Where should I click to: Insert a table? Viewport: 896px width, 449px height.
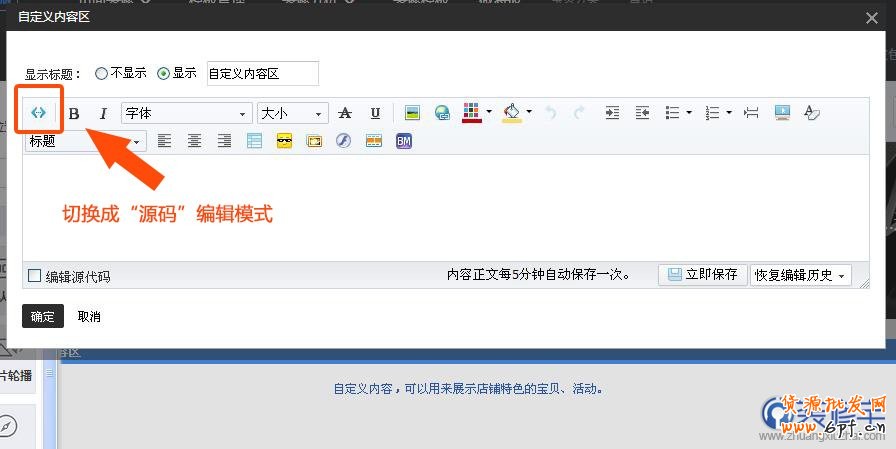point(254,141)
